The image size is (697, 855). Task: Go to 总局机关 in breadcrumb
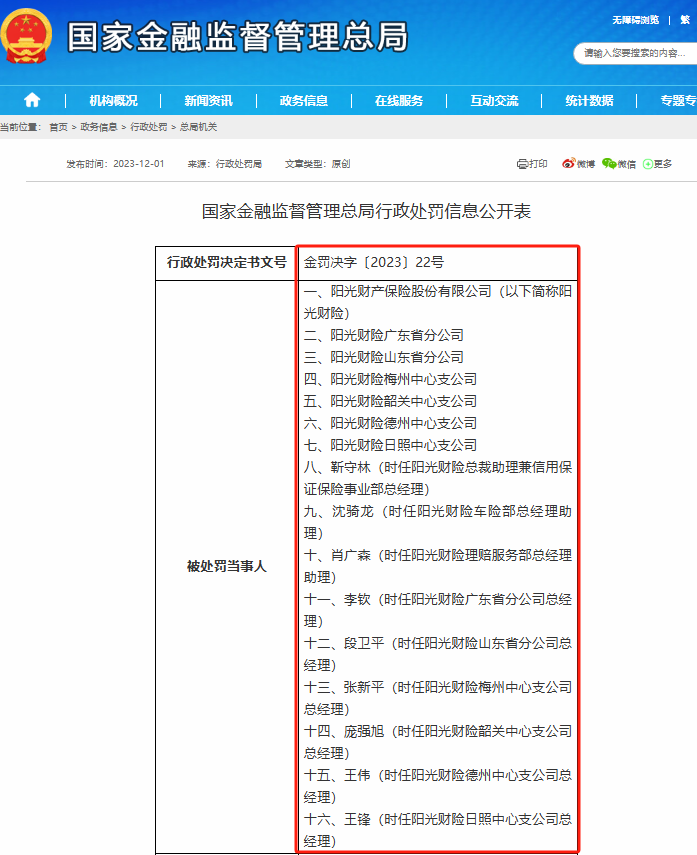[199, 127]
